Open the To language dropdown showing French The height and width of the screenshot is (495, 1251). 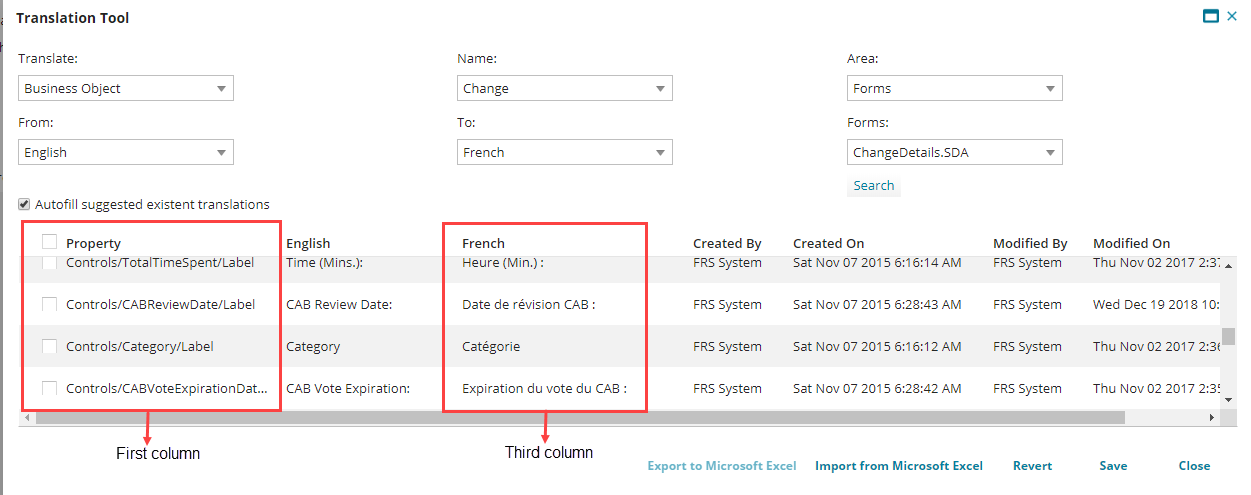pos(564,152)
